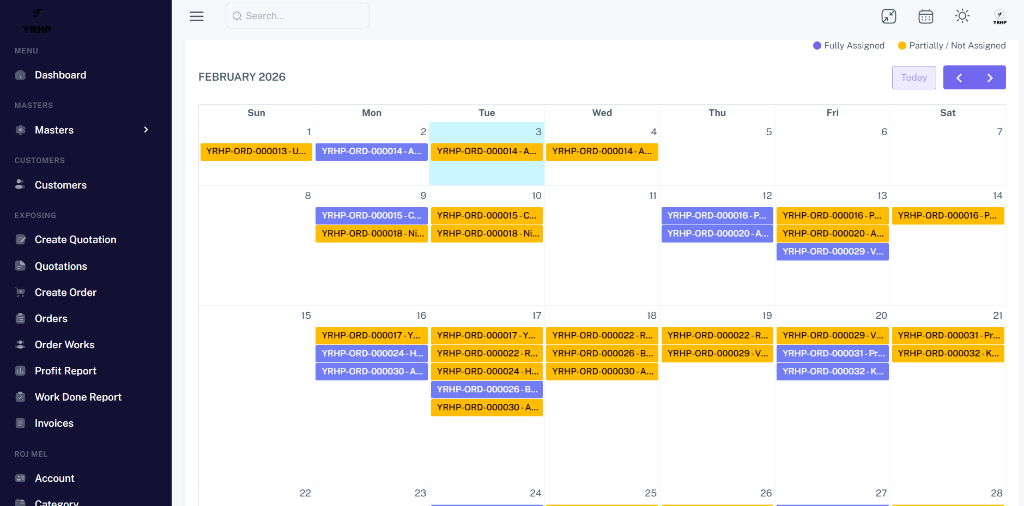Image resolution: width=1024 pixels, height=506 pixels.
Task: Open YRHP-ORD-000013 event on February 1
Action: click(x=256, y=151)
